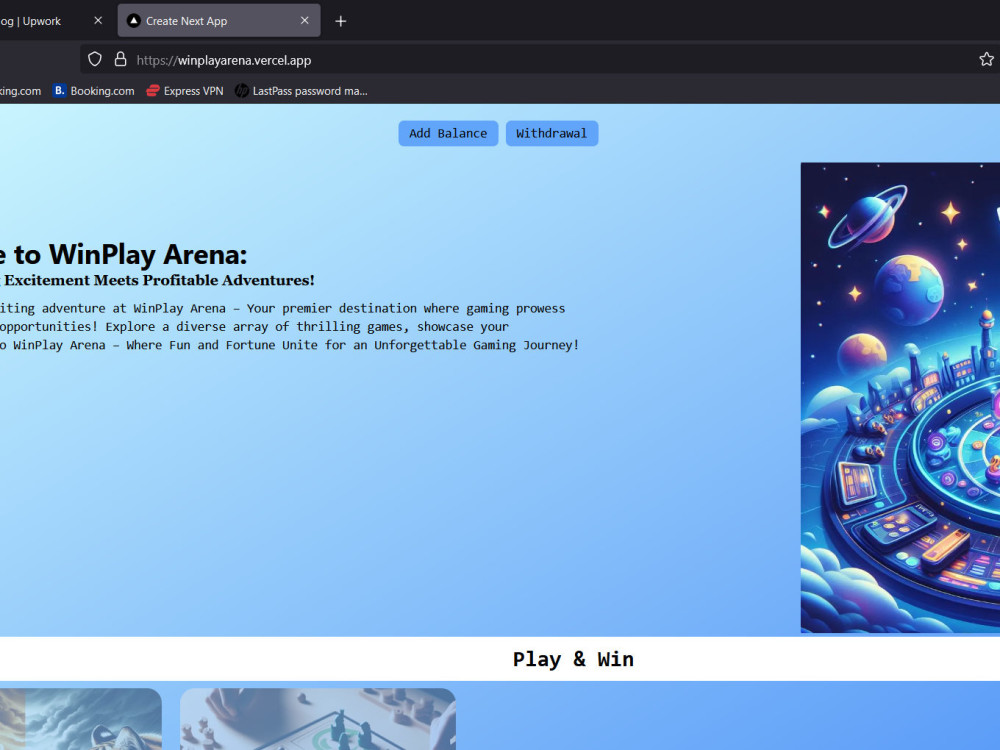The image size is (1000, 750).
Task: Click the Play & Win heading
Action: click(x=573, y=659)
